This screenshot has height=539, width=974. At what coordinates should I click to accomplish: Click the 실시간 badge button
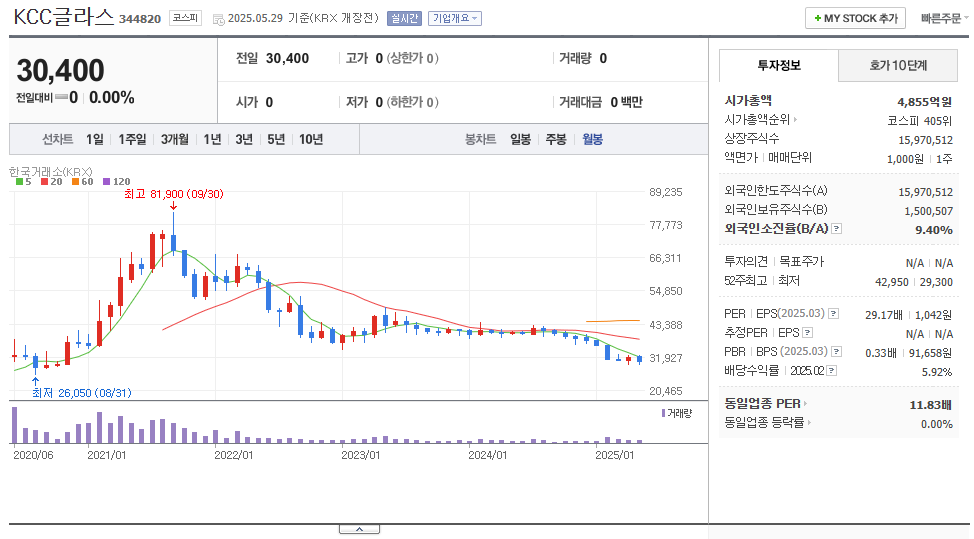[404, 19]
